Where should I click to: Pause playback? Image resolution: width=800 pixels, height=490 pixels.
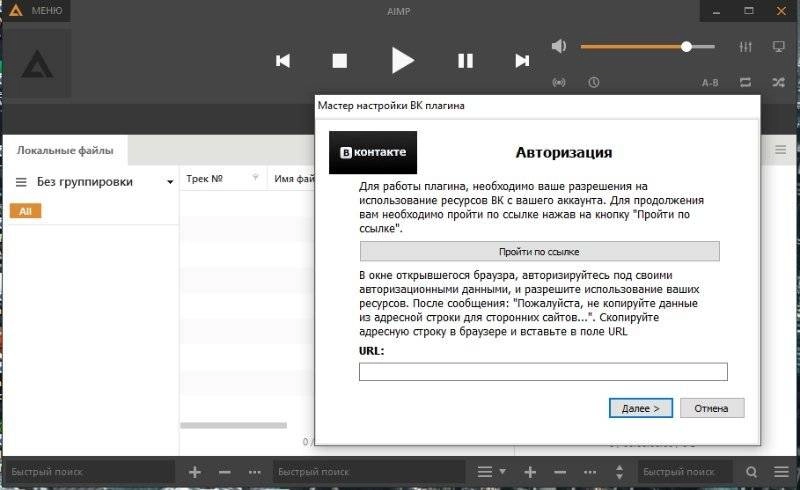[465, 61]
